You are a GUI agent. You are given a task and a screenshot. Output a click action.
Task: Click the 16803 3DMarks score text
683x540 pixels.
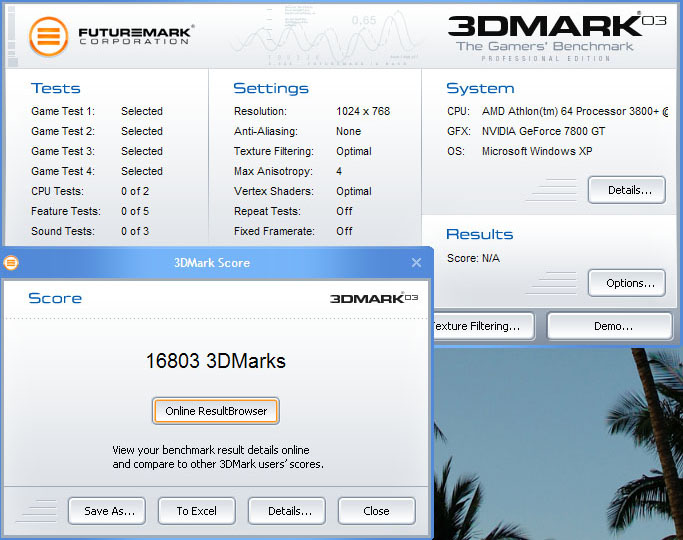pos(216,361)
